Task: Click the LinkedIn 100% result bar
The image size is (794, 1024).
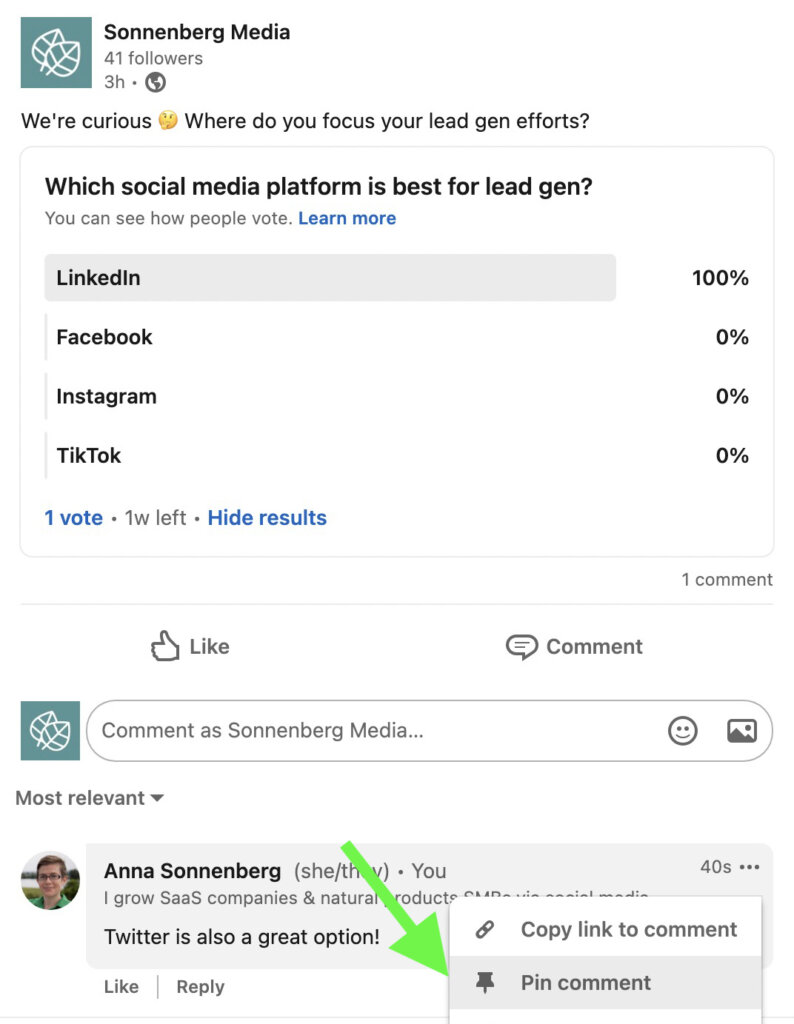Action: [x=330, y=278]
